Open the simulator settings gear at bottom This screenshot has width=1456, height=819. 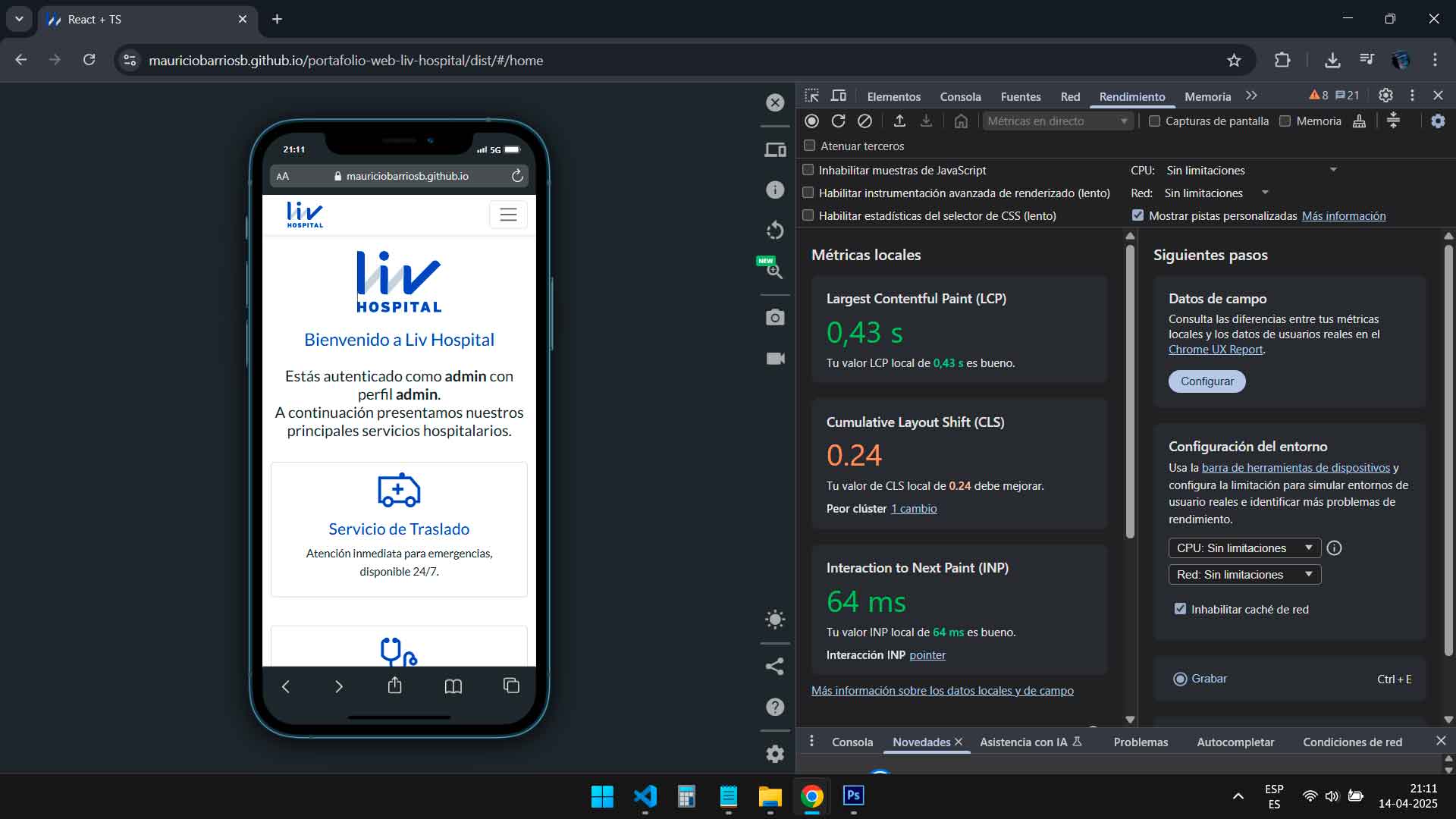[x=775, y=754]
